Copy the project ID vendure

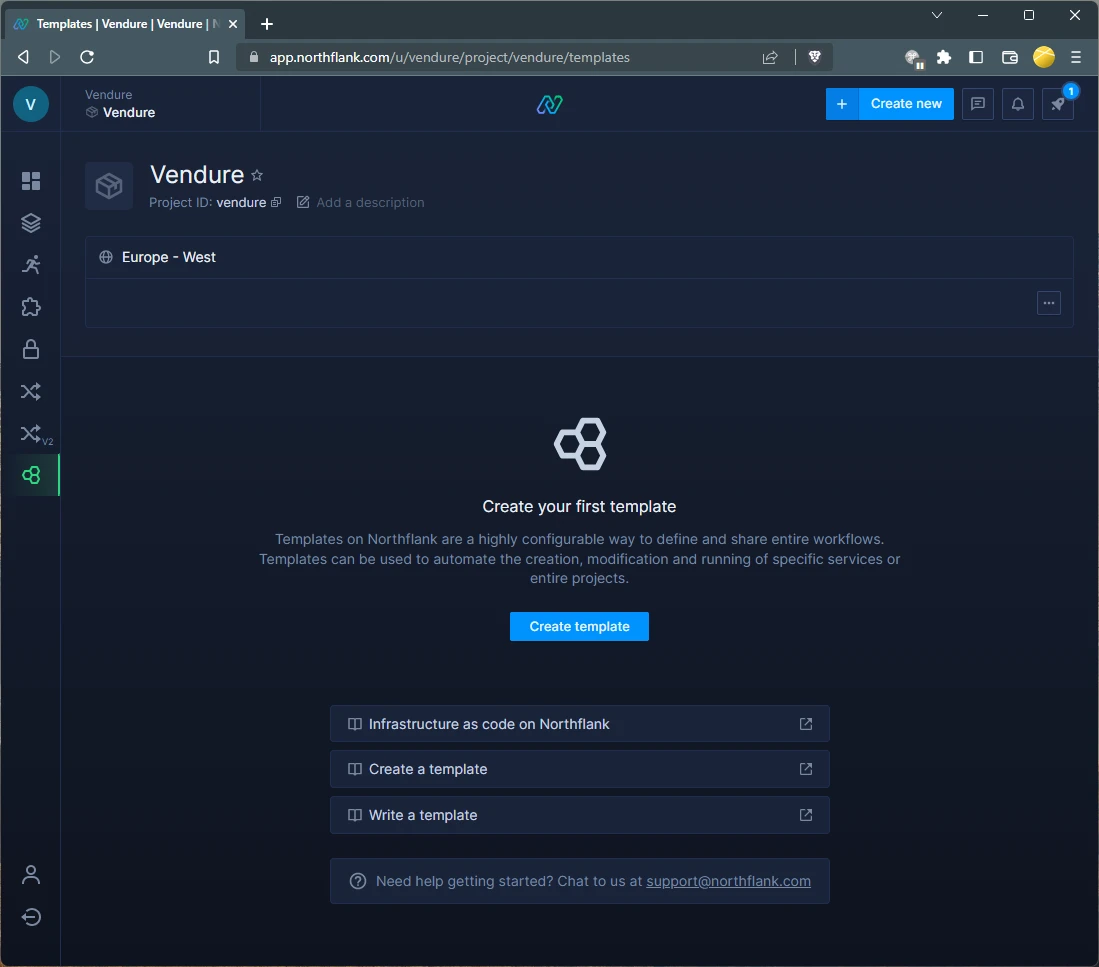[276, 202]
